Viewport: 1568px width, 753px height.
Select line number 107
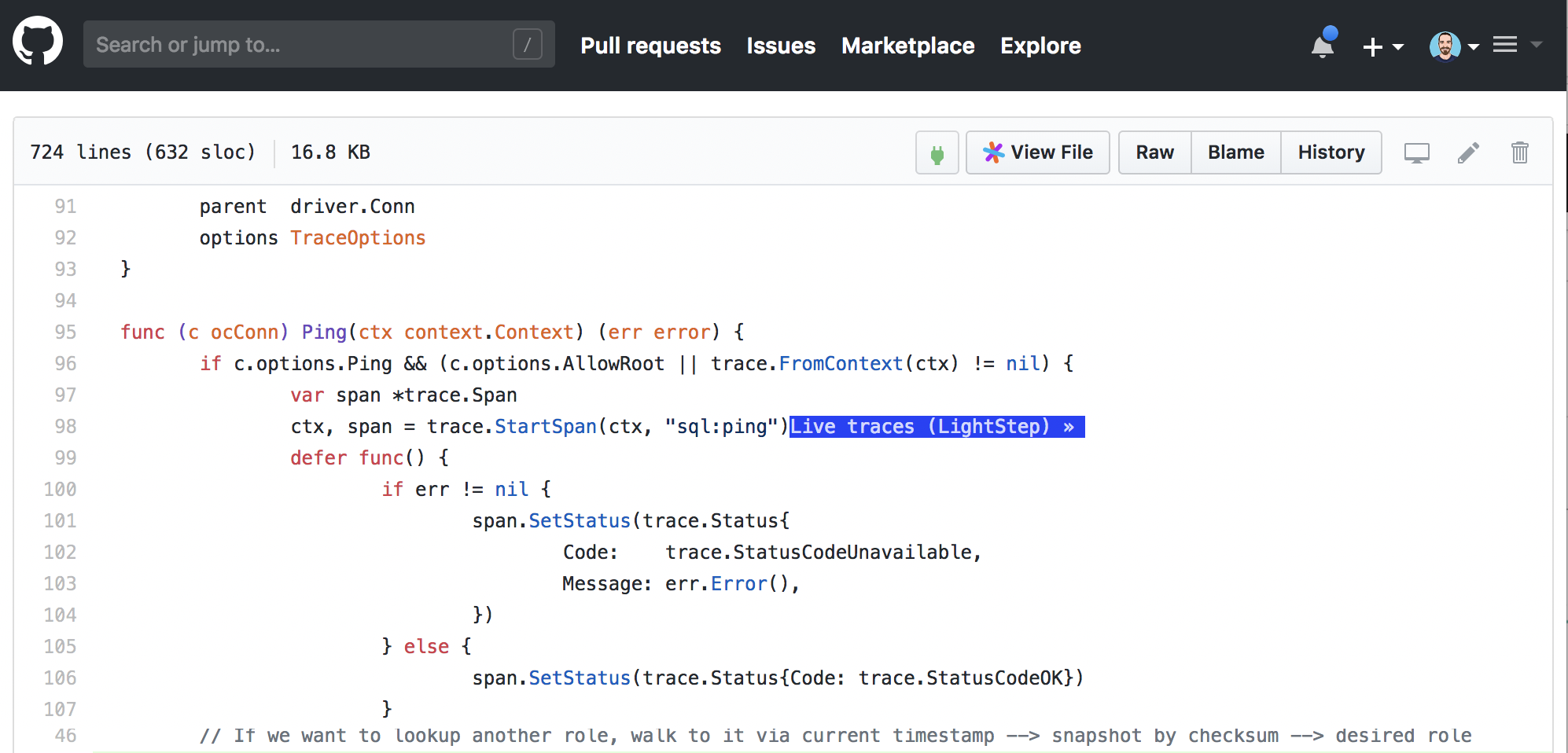coord(60,710)
